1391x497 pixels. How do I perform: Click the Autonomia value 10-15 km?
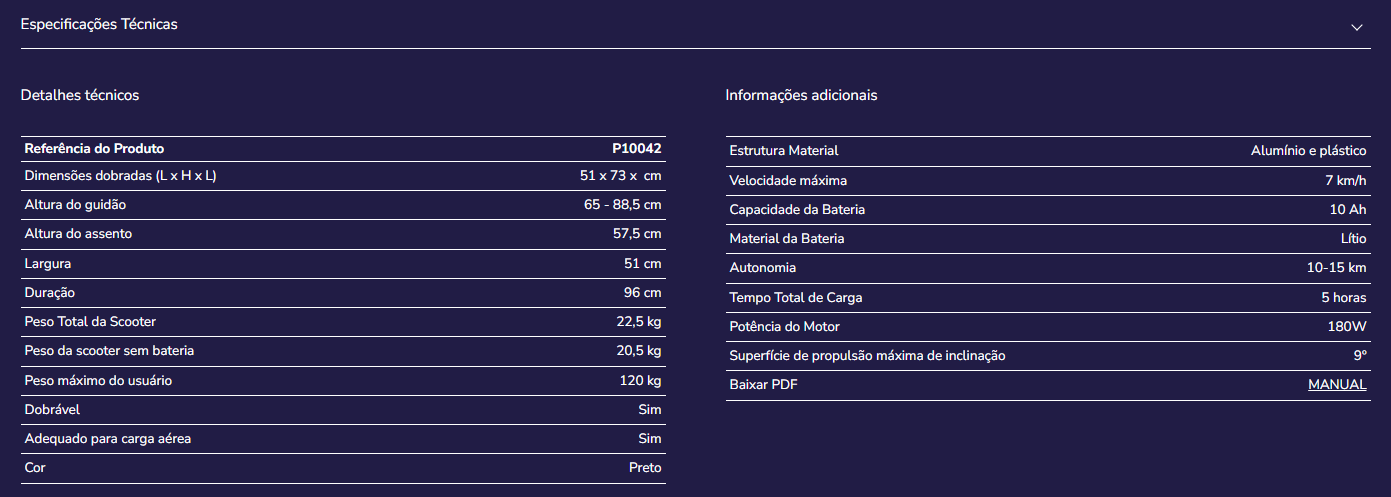(x=1336, y=268)
